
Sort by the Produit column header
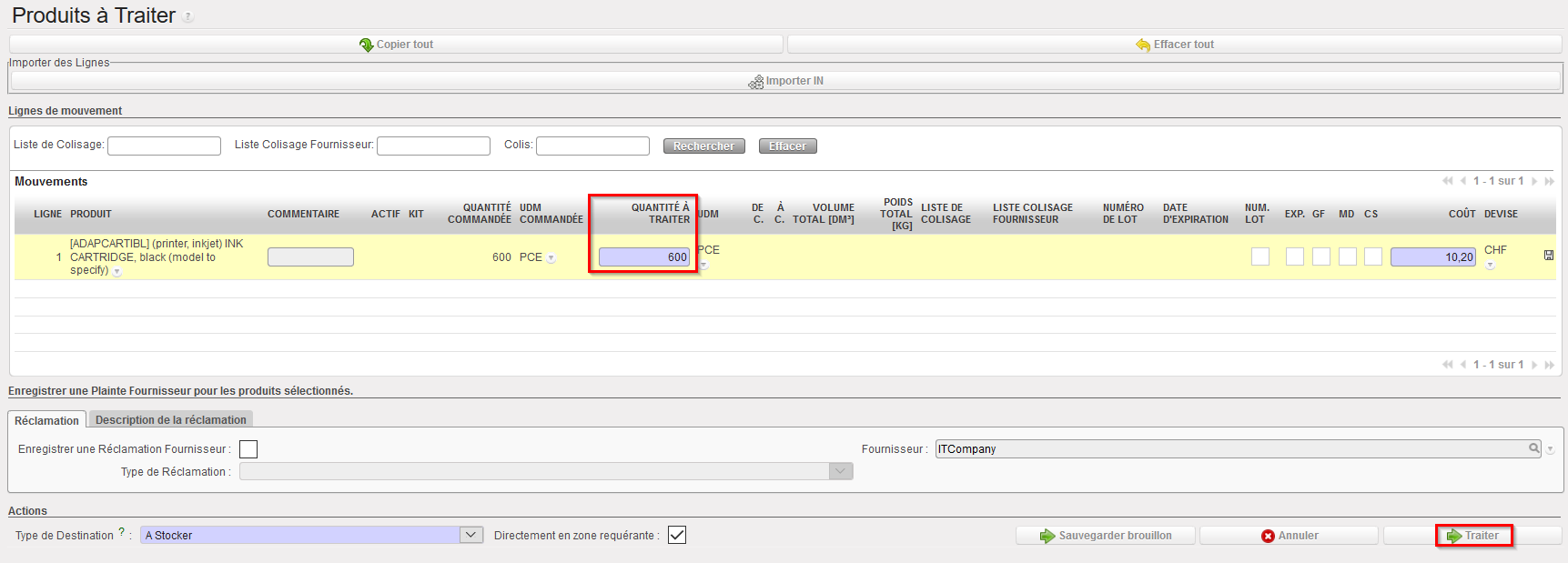coord(91,214)
